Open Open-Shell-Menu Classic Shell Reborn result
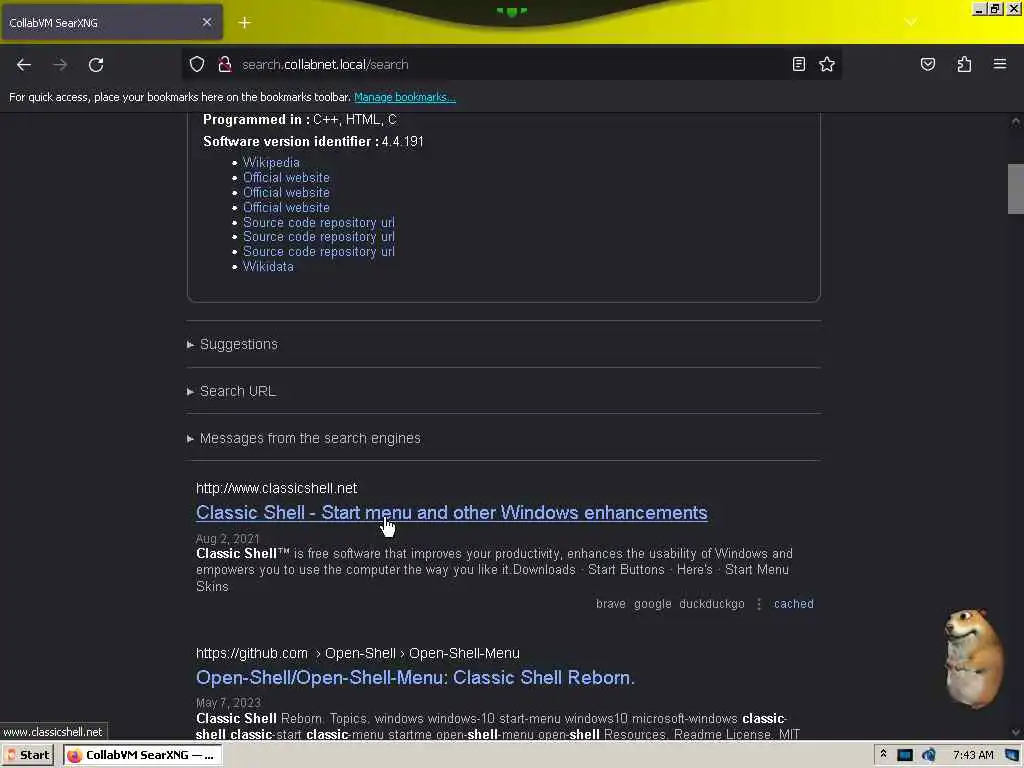Screen dimensions: 1024x768 [415, 678]
